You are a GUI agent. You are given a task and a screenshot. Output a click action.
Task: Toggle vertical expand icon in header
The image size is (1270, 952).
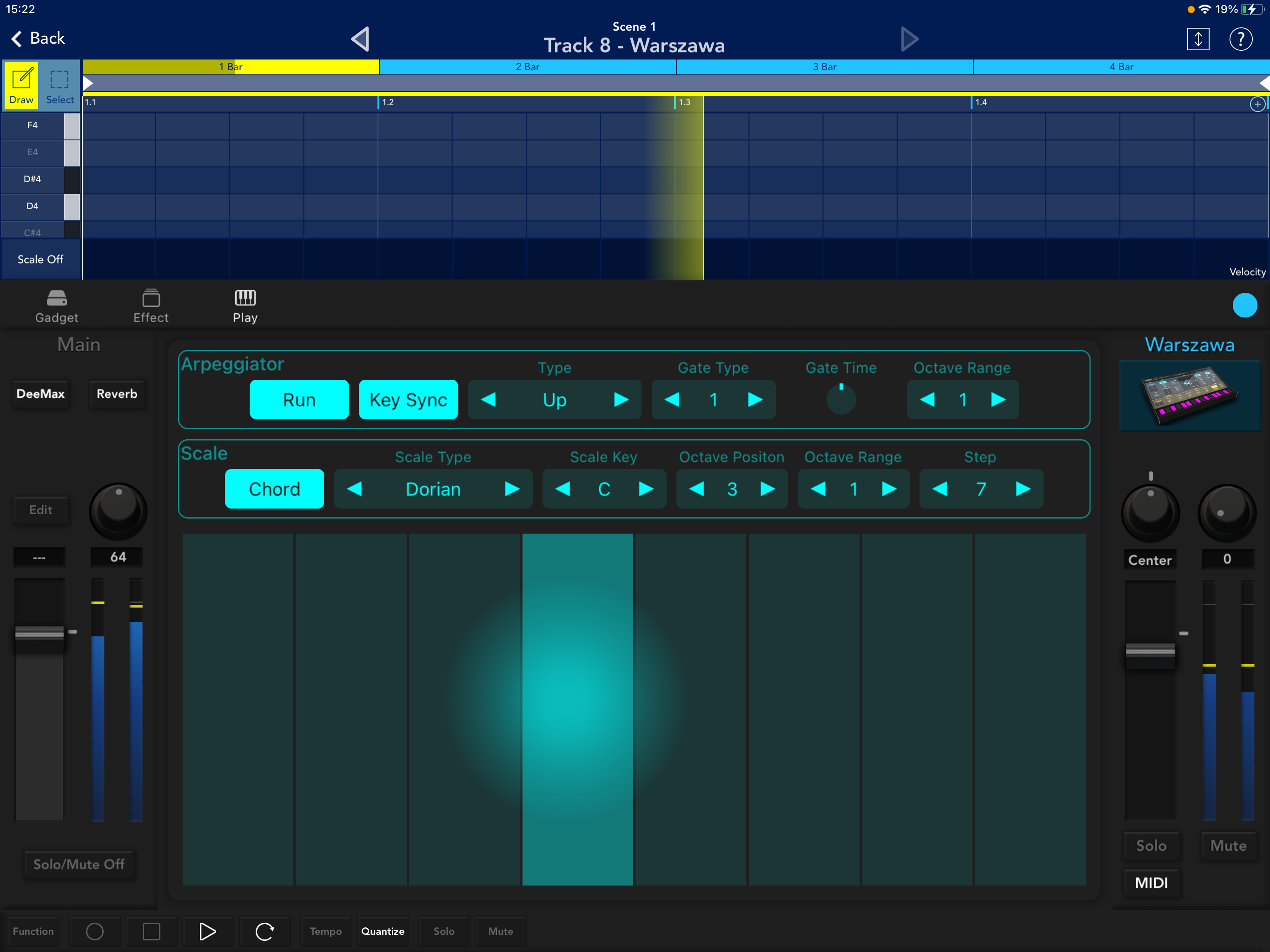(1197, 39)
